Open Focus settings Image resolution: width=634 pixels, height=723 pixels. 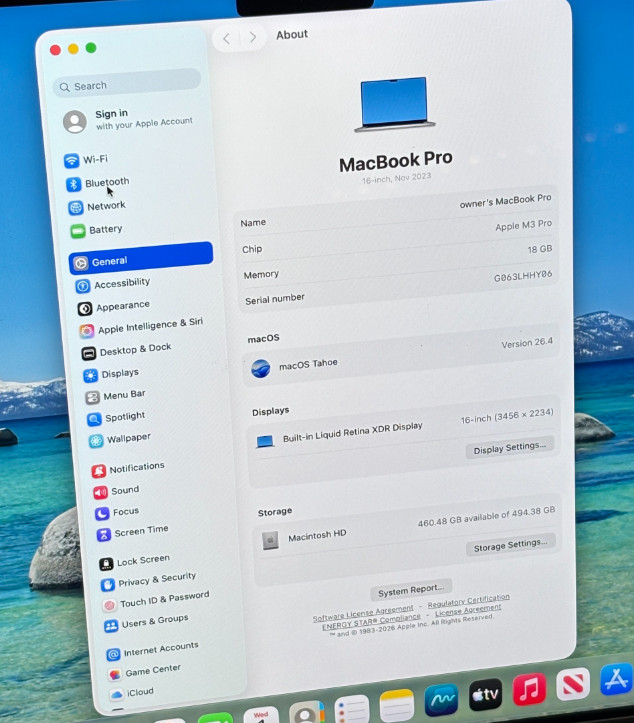click(x=117, y=512)
